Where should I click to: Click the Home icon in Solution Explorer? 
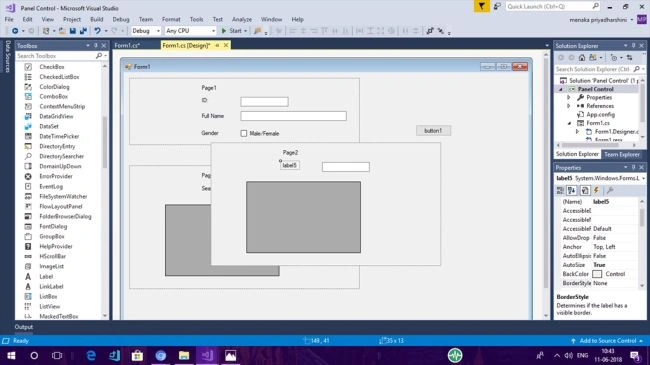click(x=582, y=58)
